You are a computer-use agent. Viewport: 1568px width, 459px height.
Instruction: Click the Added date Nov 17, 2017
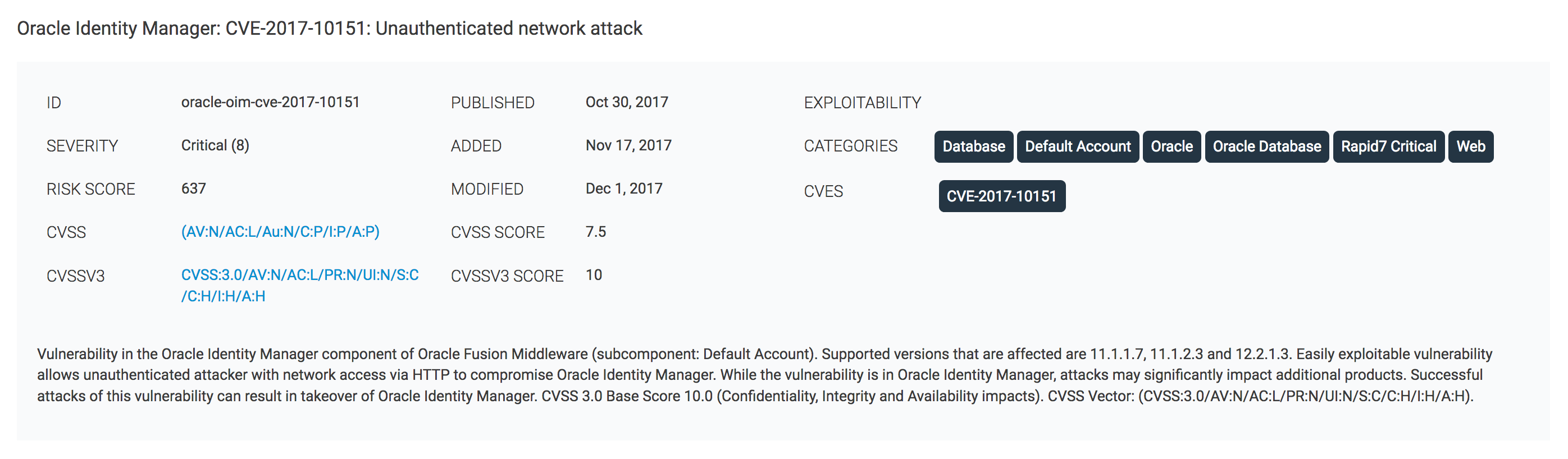click(x=628, y=145)
